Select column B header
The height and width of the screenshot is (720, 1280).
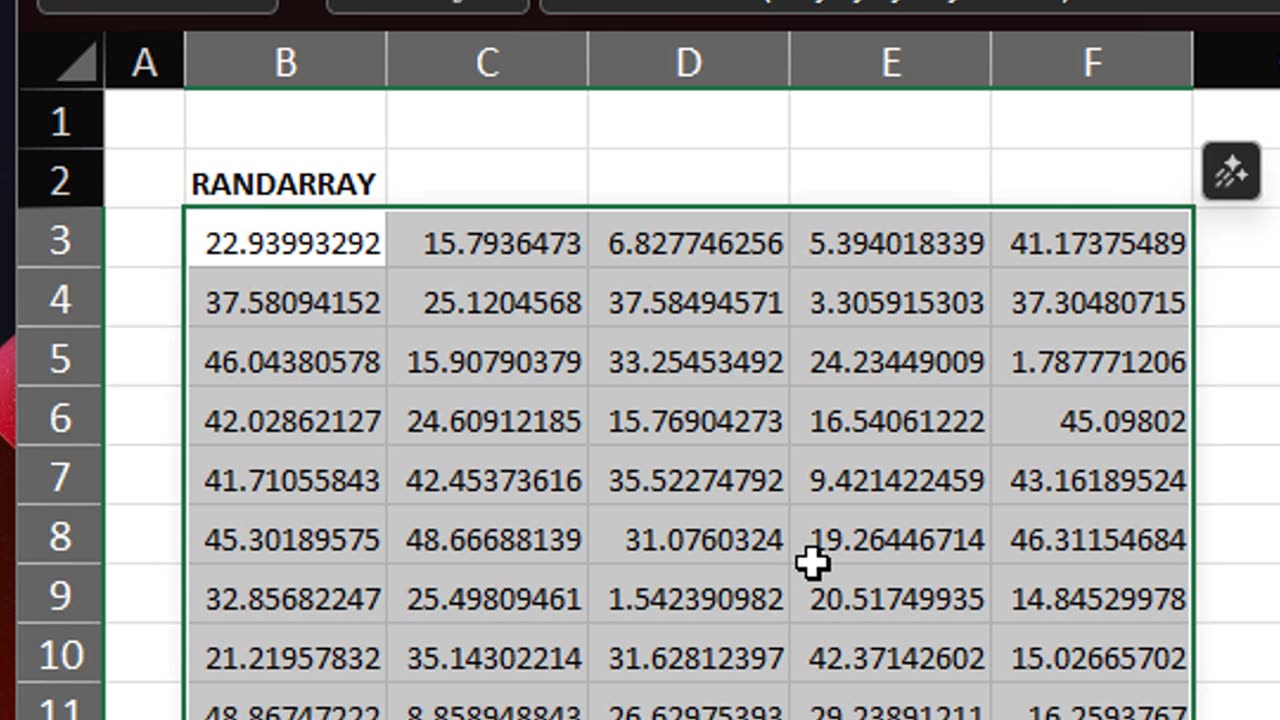coord(285,61)
